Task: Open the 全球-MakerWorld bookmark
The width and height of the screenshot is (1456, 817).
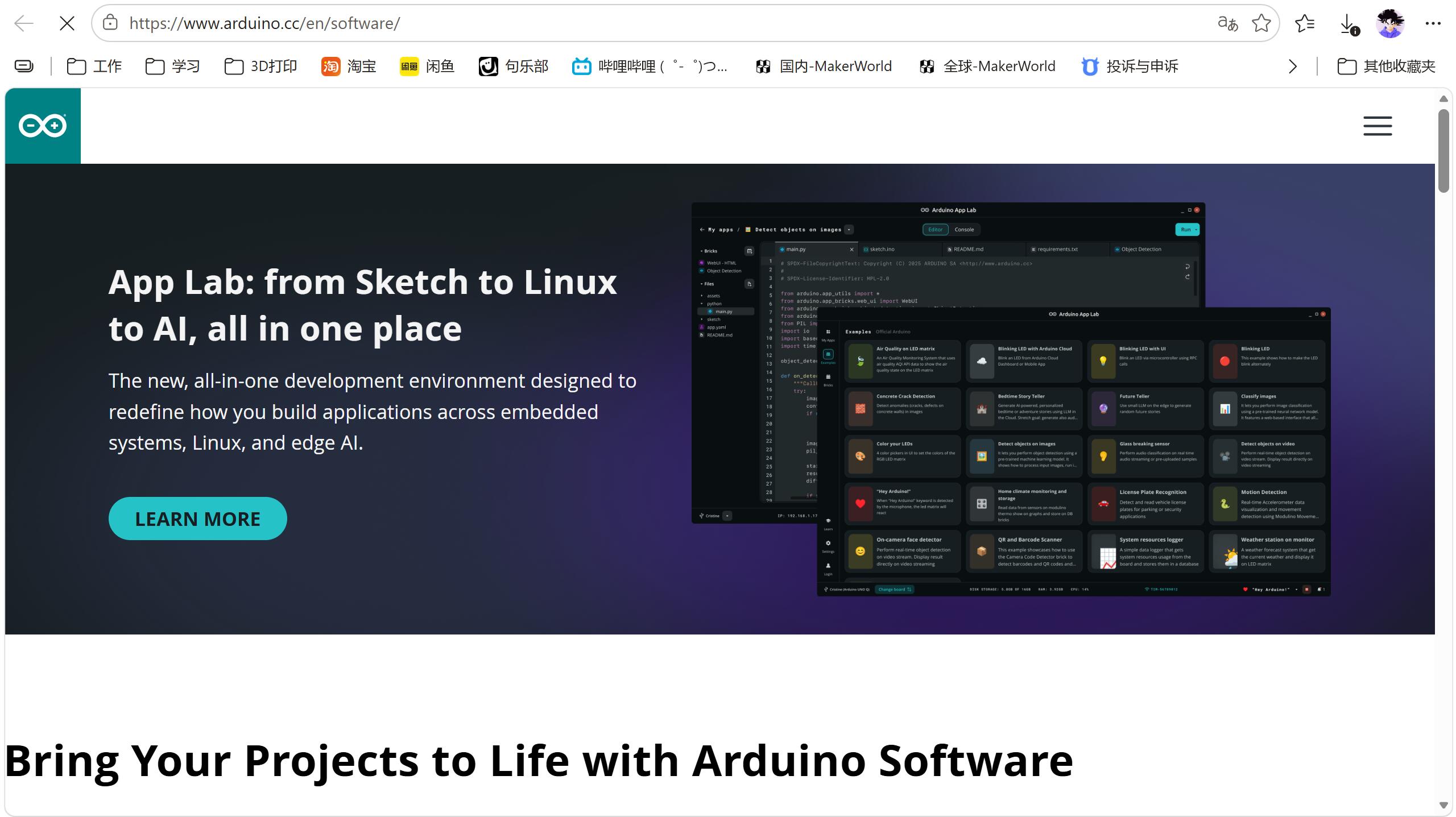Action: [987, 67]
